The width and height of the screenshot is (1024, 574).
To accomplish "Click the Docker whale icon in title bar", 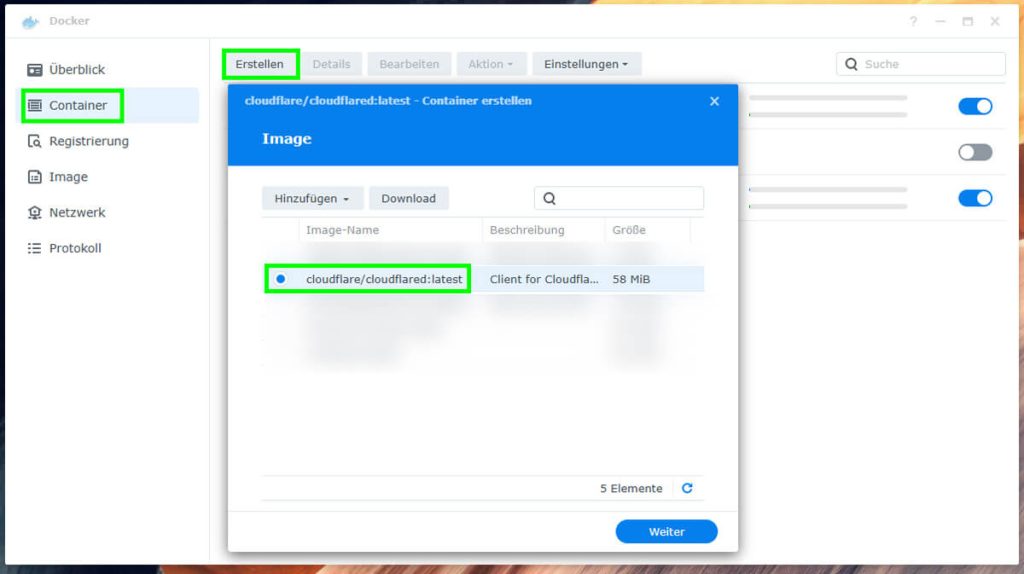I will tap(30, 22).
